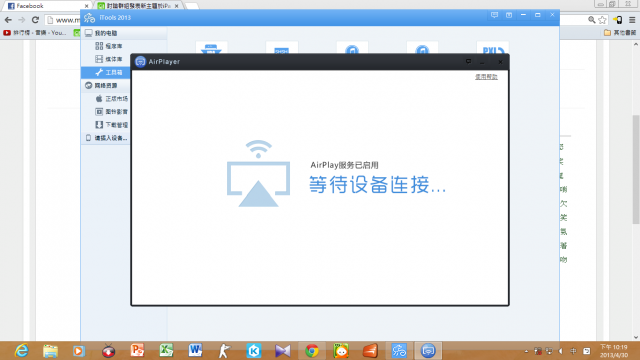Minimize the AirPlayer window
The width and height of the screenshot is (640, 360).
482,62
